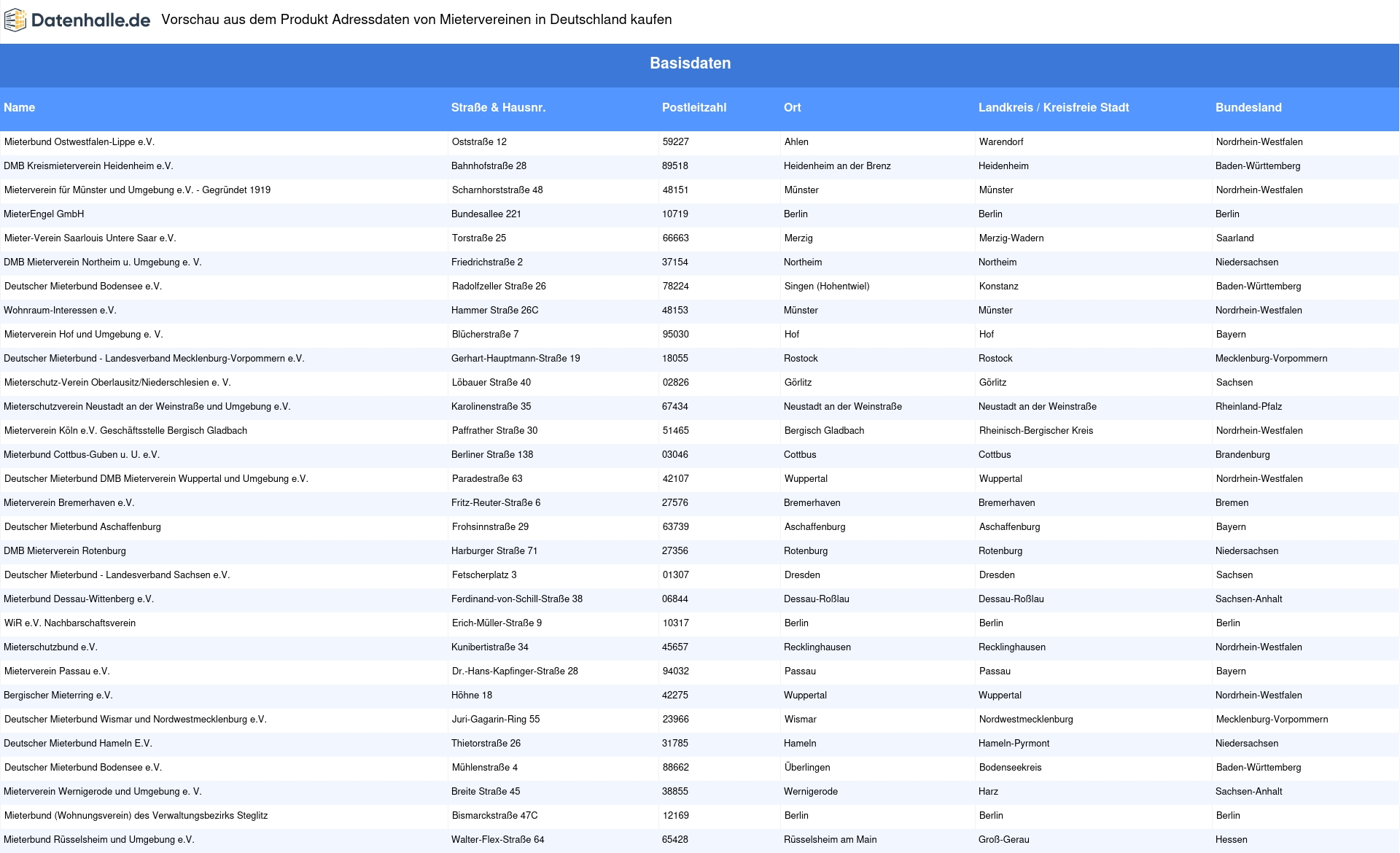Select Mieter-Verein Saarlouis Untere Saar e.V.
Image resolution: width=1400 pixels, height=853 pixels.
click(90, 238)
